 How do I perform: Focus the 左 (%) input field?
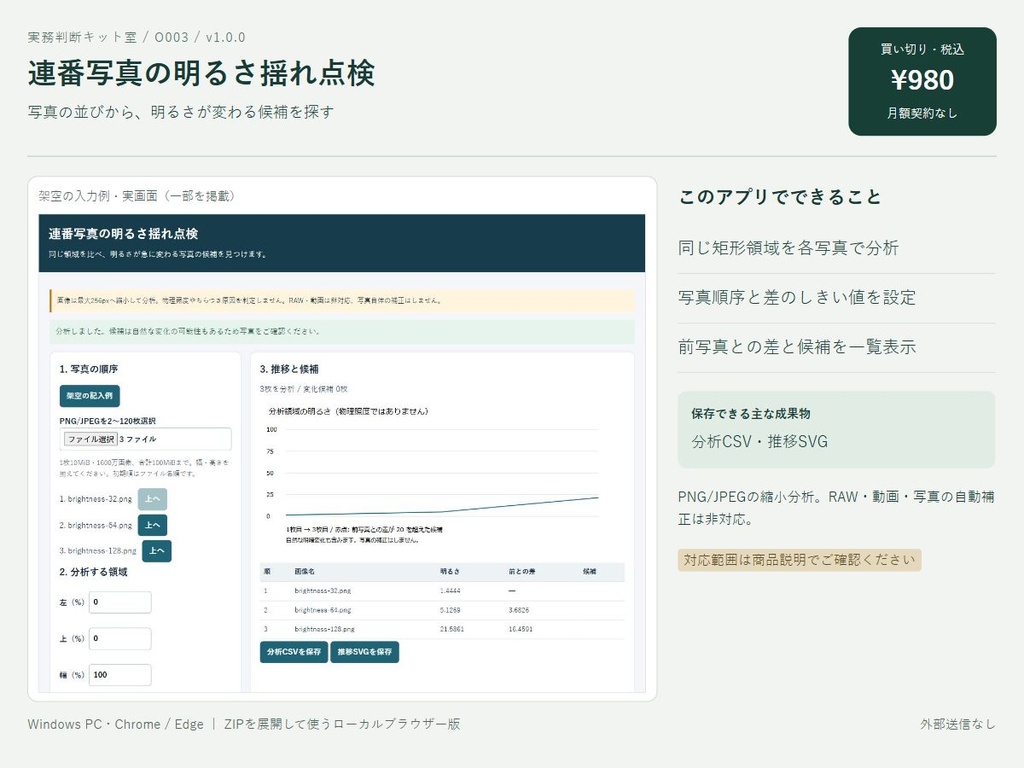[120, 602]
